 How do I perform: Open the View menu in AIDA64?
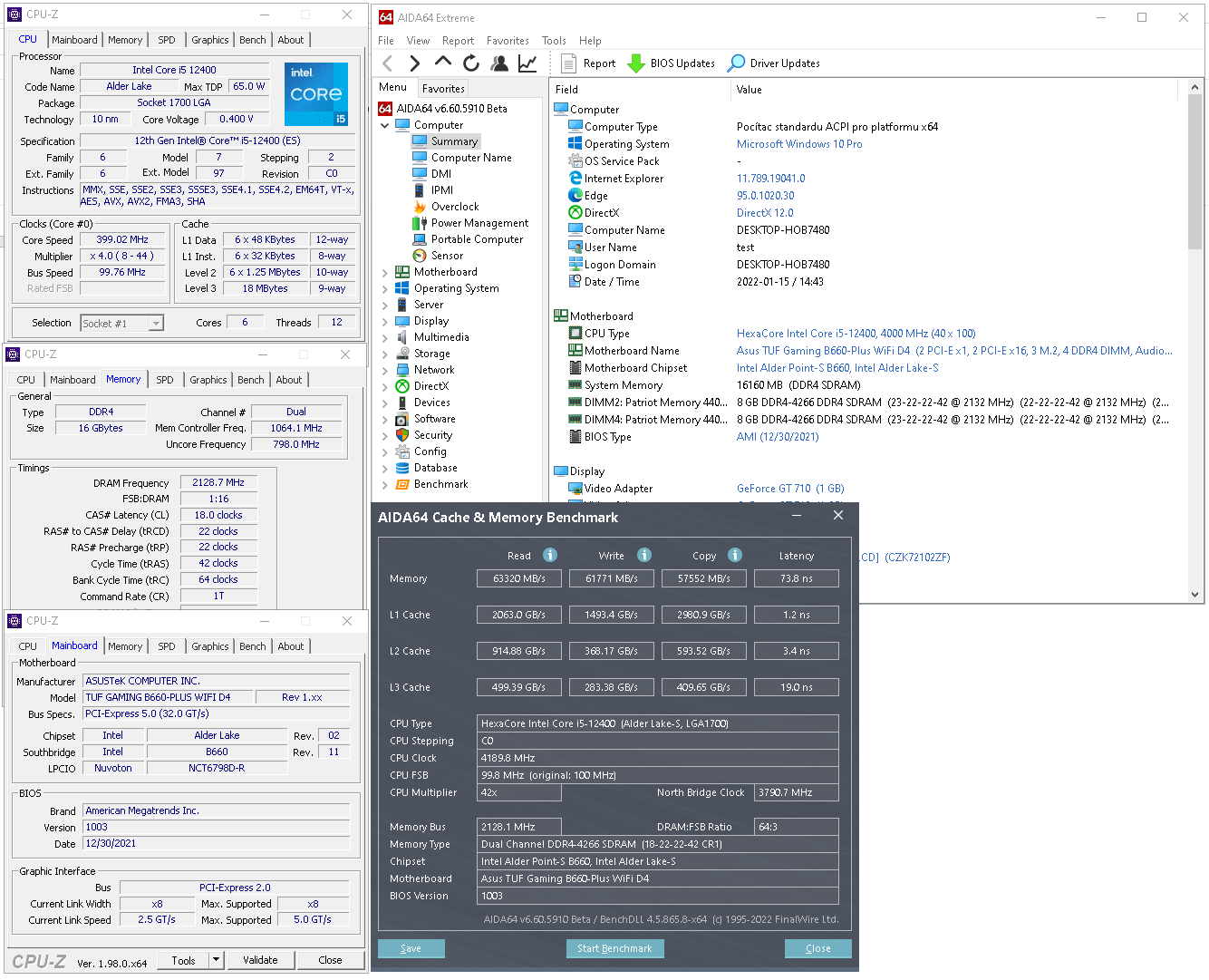(418, 41)
